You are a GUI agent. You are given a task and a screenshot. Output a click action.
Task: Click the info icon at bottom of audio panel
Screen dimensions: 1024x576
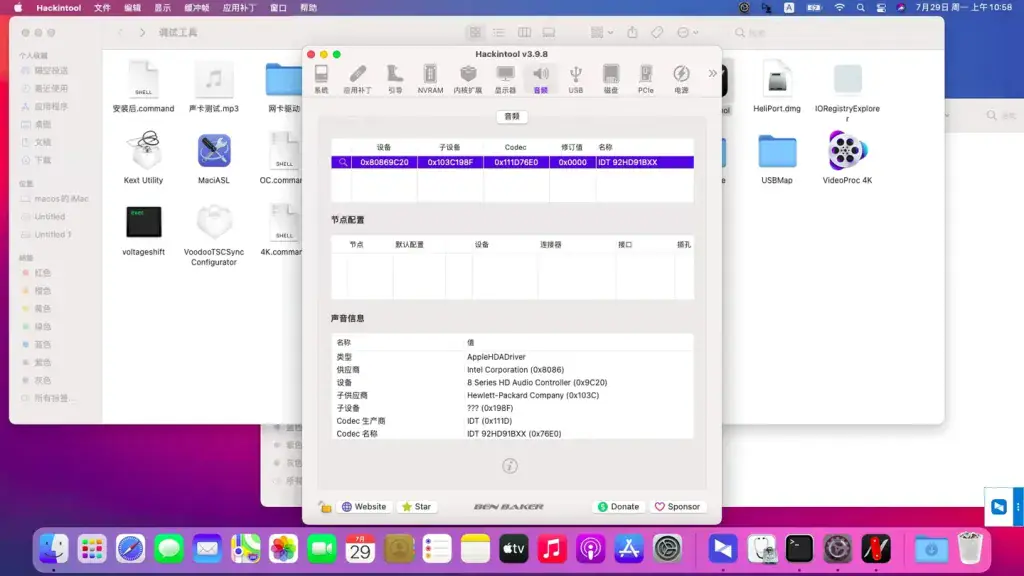coord(510,466)
